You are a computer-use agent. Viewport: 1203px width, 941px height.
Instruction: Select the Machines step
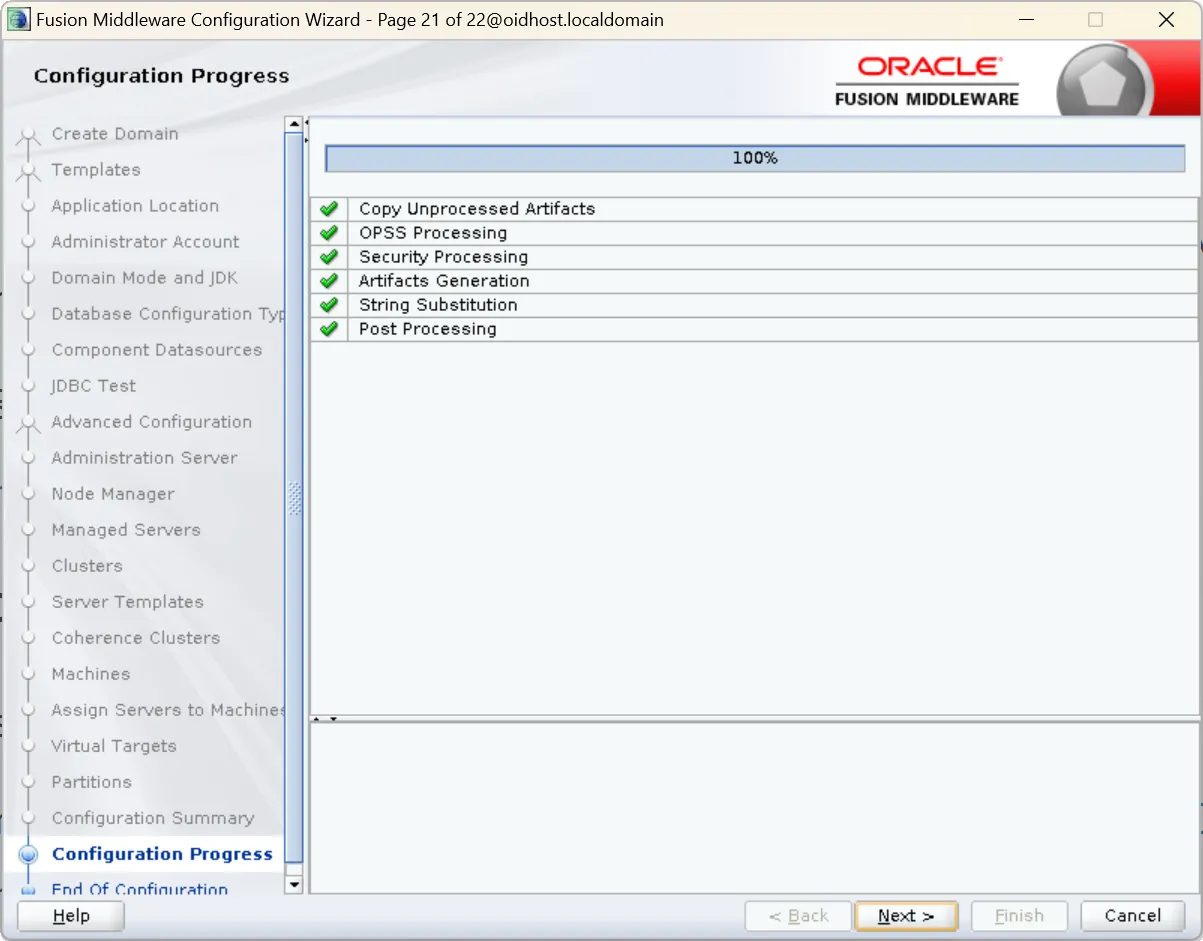pyautogui.click(x=91, y=674)
